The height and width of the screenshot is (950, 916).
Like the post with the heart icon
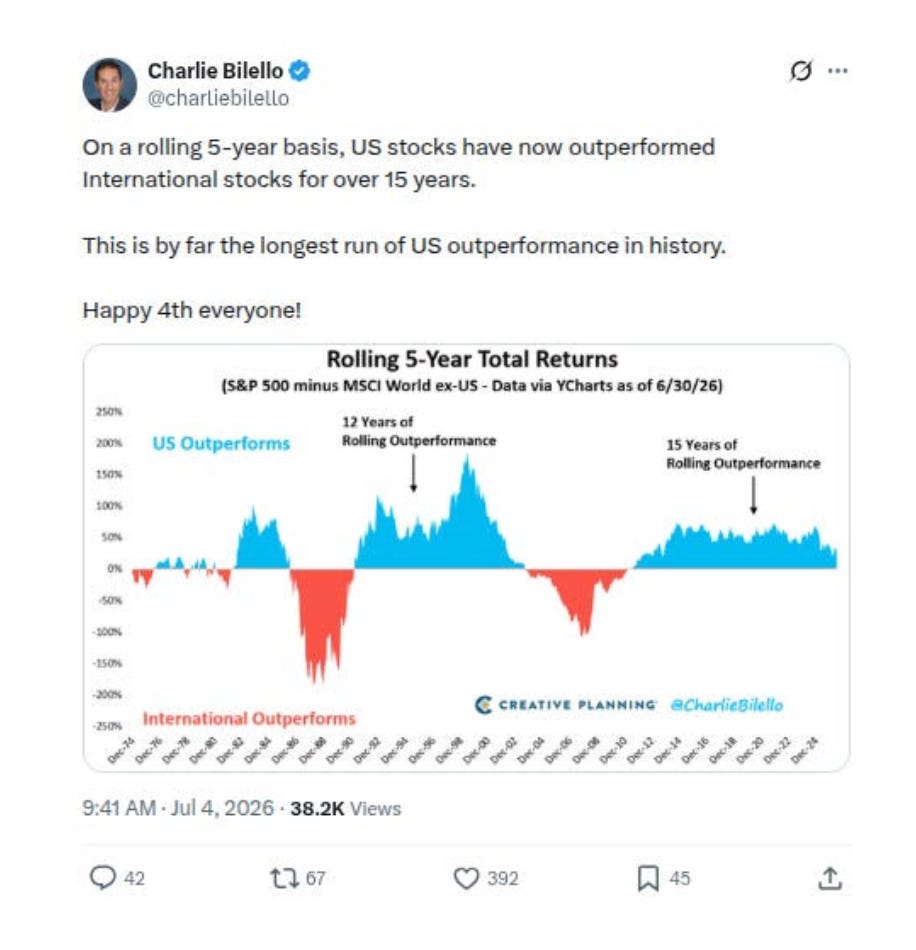466,878
